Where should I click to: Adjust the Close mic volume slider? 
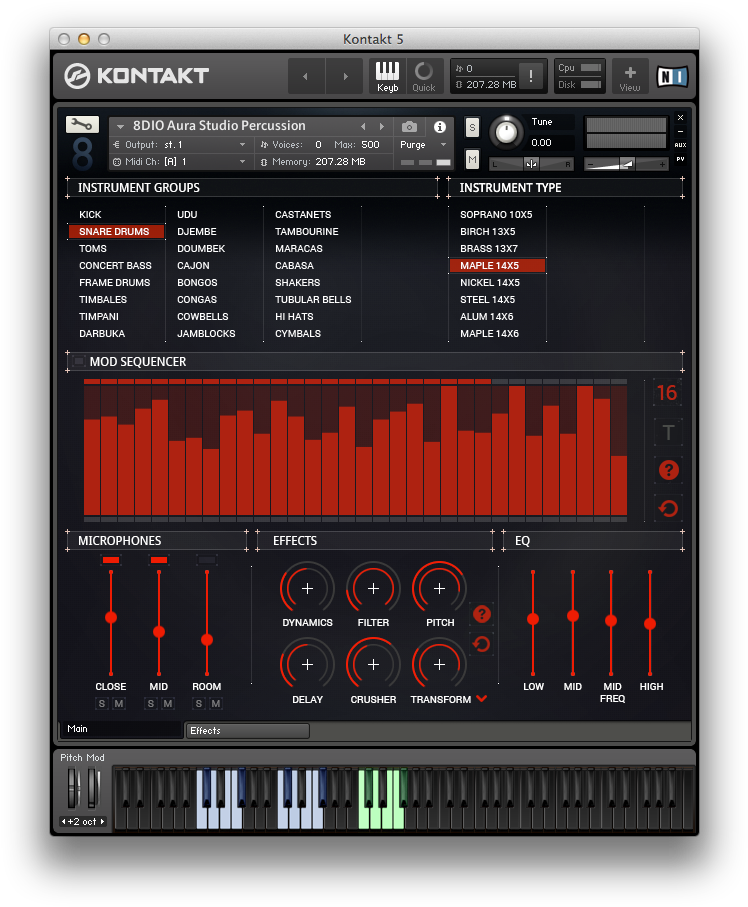(x=111, y=617)
